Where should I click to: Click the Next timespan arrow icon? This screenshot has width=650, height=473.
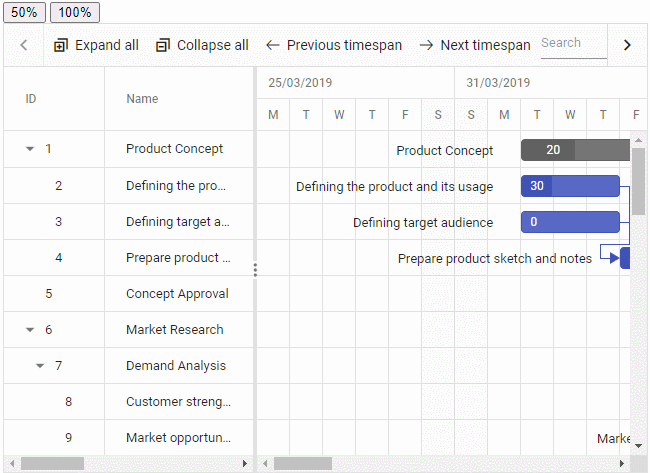tap(426, 45)
